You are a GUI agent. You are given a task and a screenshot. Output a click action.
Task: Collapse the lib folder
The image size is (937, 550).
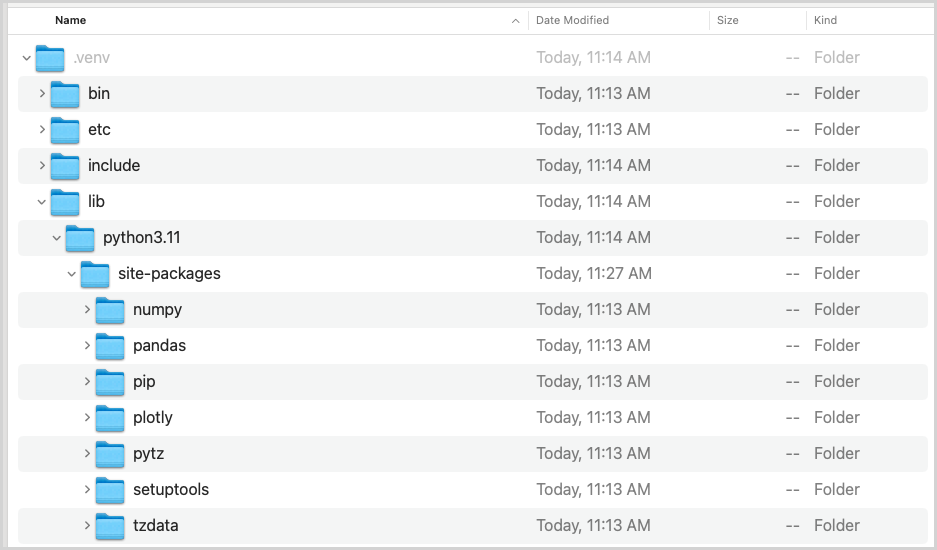pos(41,202)
